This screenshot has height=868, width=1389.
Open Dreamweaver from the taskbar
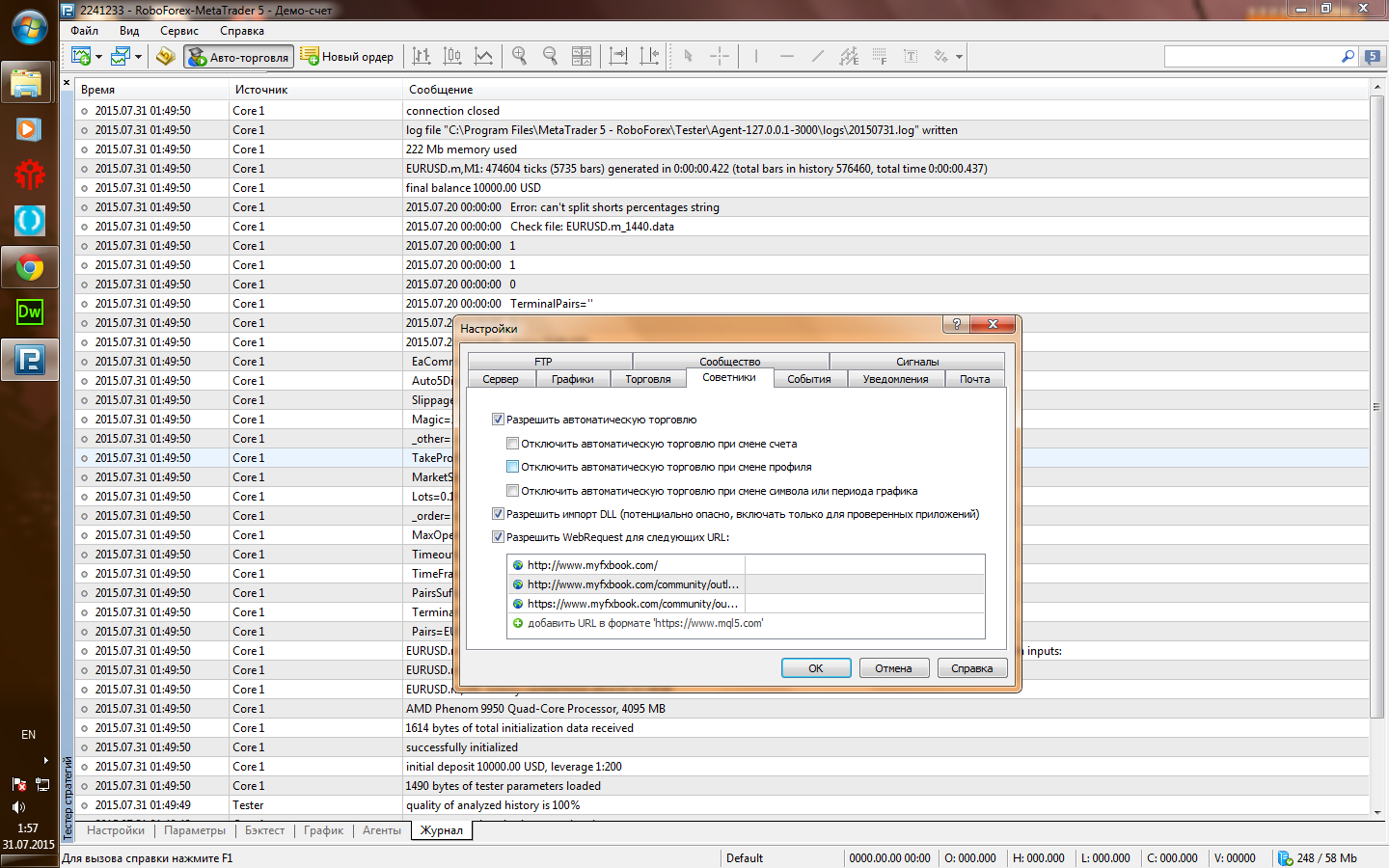(29, 312)
